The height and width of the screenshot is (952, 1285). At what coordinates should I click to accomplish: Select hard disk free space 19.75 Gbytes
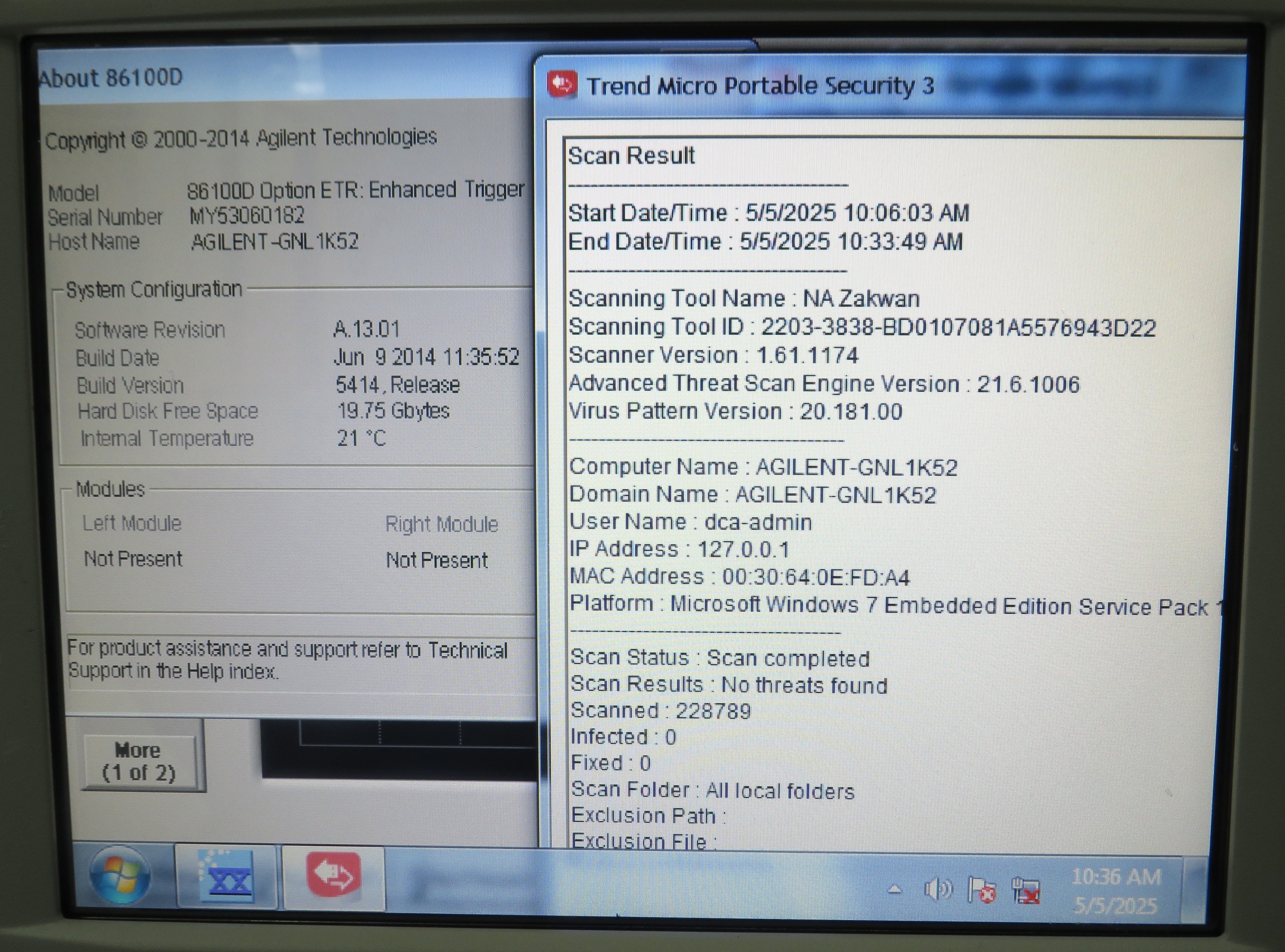point(393,411)
